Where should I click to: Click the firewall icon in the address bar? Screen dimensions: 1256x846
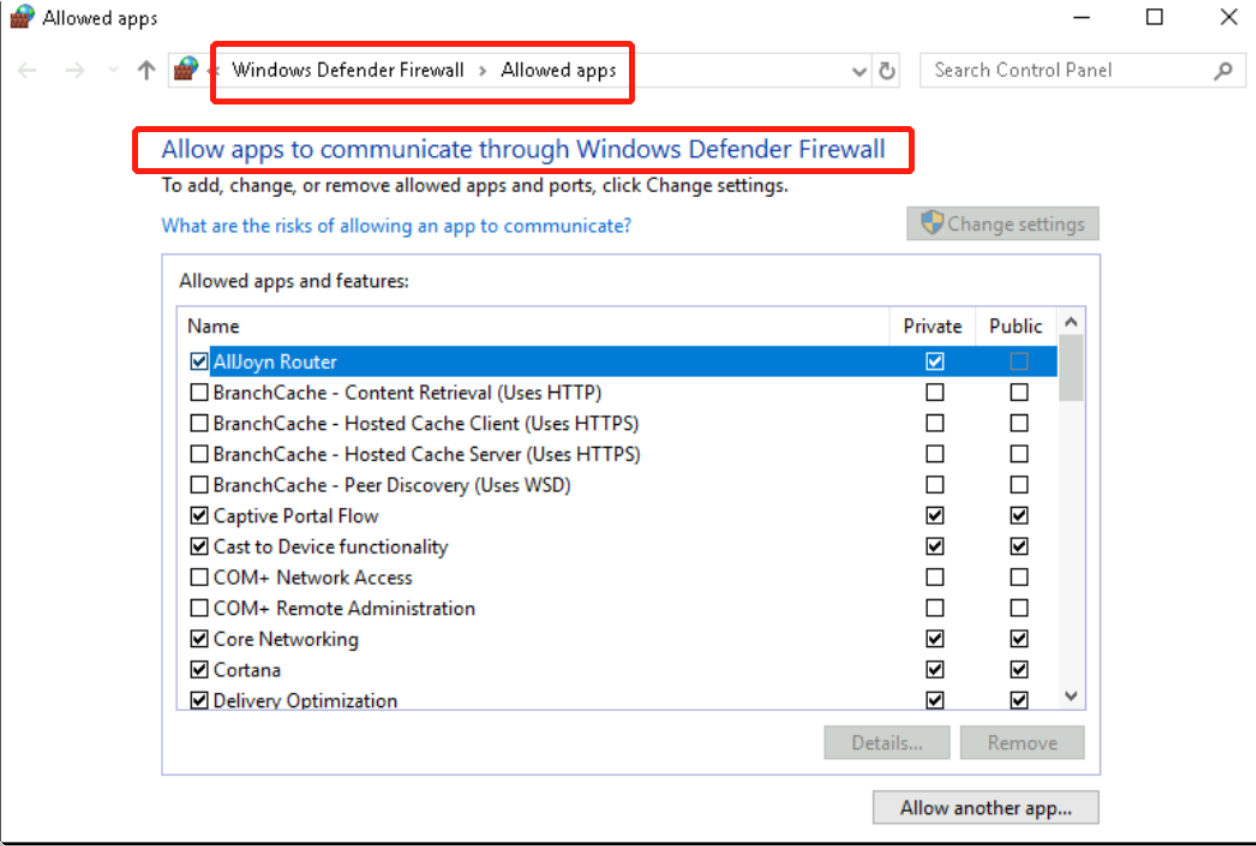click(186, 70)
